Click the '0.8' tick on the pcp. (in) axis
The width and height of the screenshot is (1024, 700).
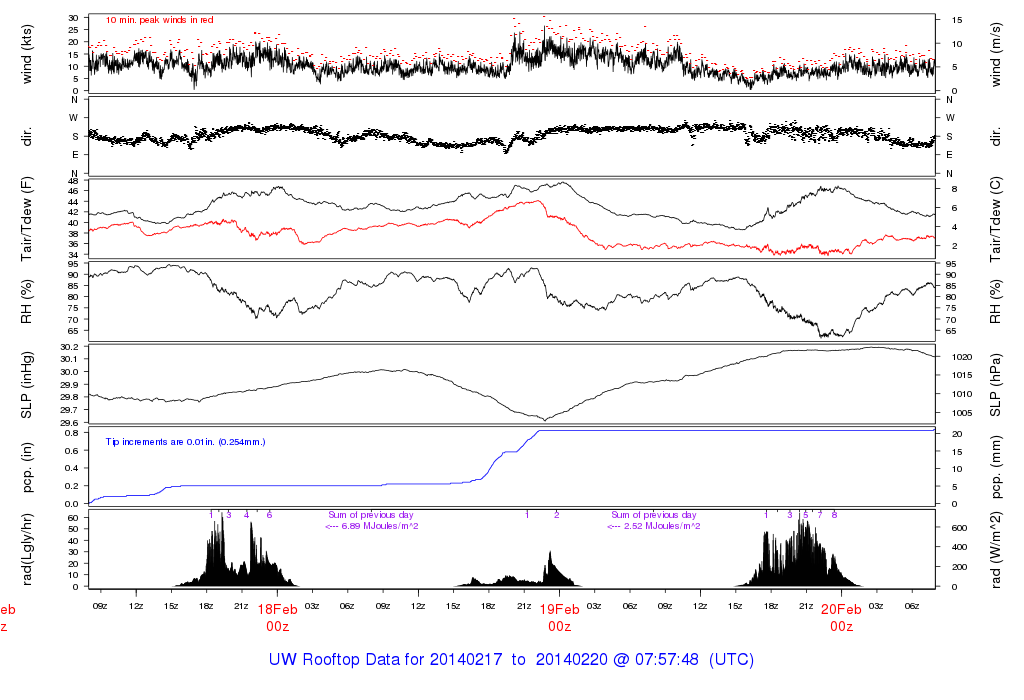point(72,433)
